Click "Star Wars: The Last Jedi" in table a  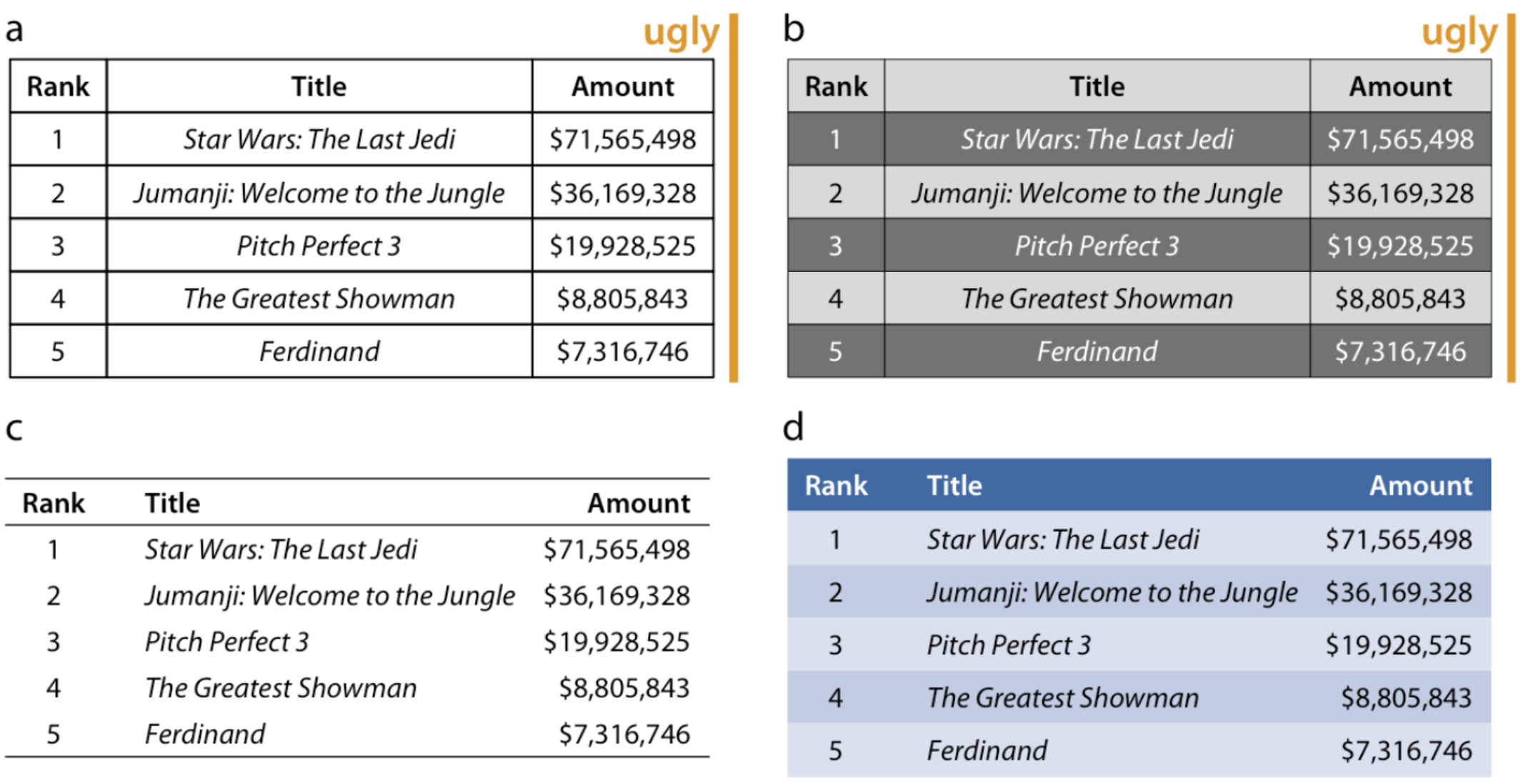click(319, 139)
